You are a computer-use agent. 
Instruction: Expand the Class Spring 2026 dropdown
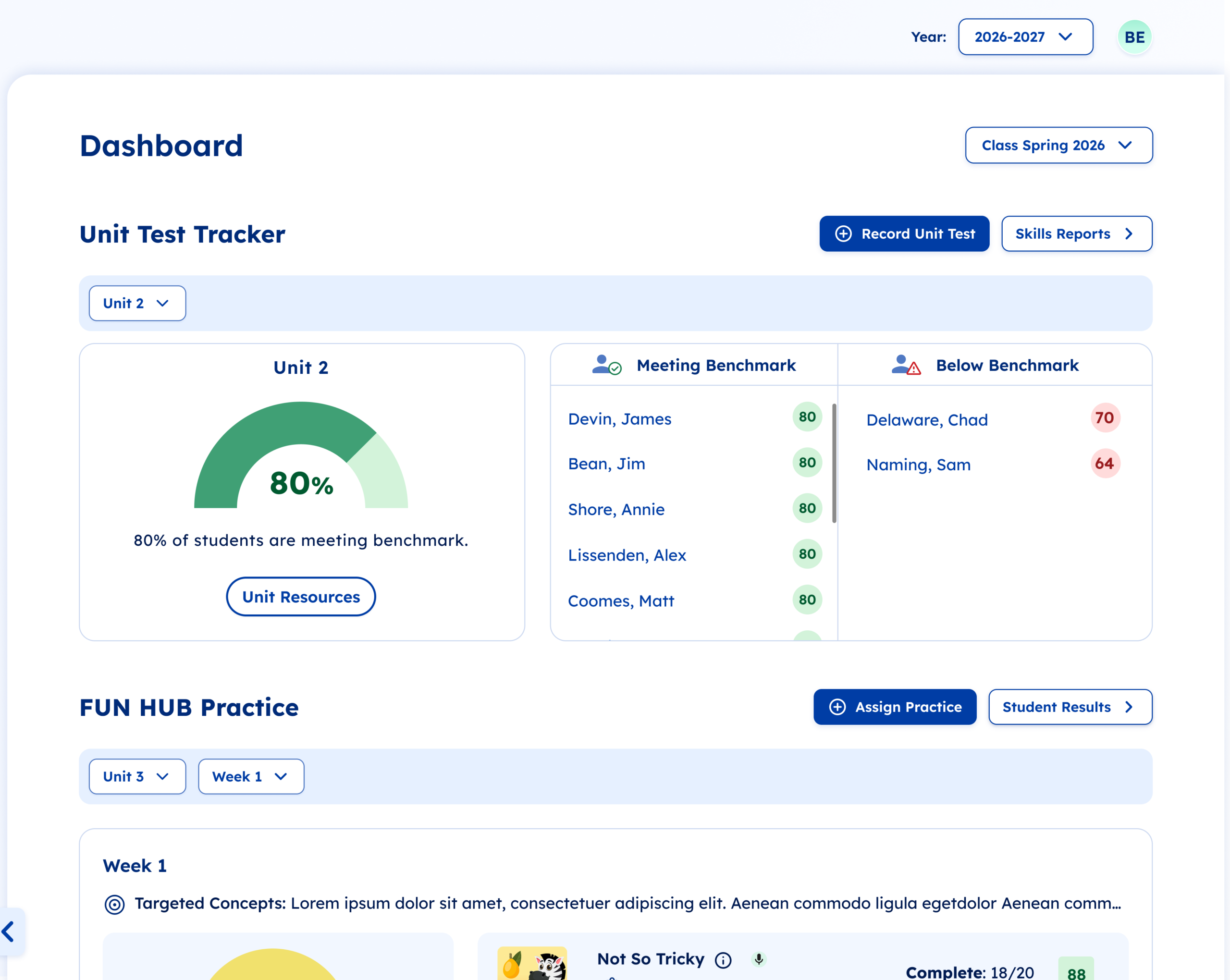(1058, 146)
